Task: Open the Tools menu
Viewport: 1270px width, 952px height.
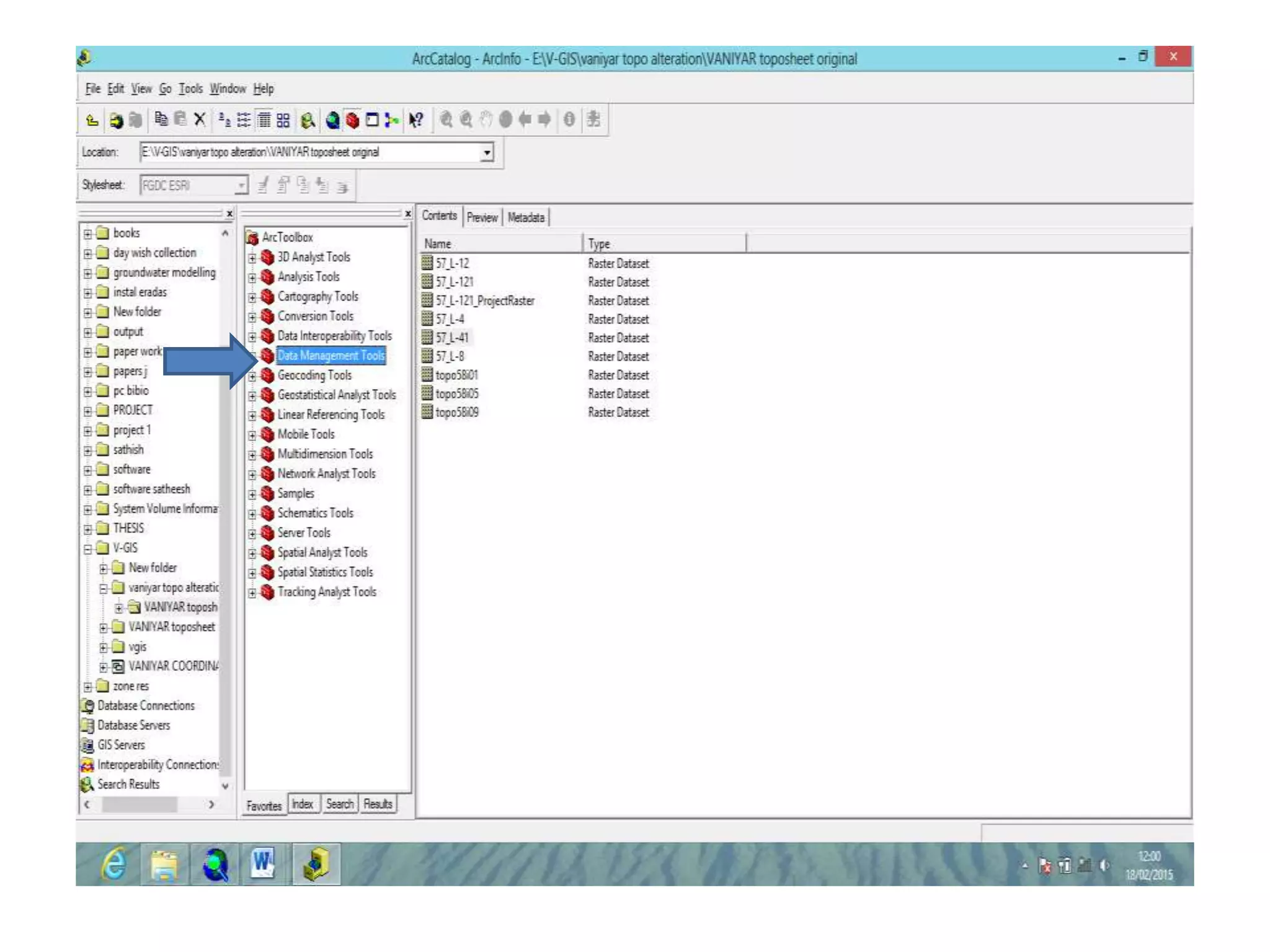Action: pos(190,89)
